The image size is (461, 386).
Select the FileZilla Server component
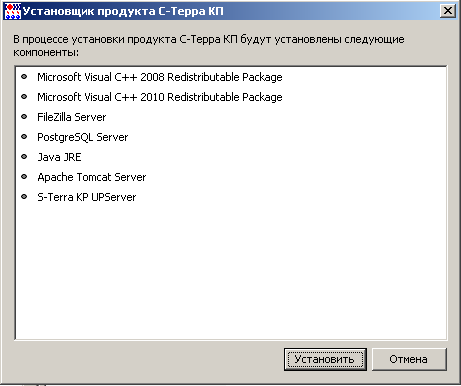pyautogui.click(x=72, y=117)
